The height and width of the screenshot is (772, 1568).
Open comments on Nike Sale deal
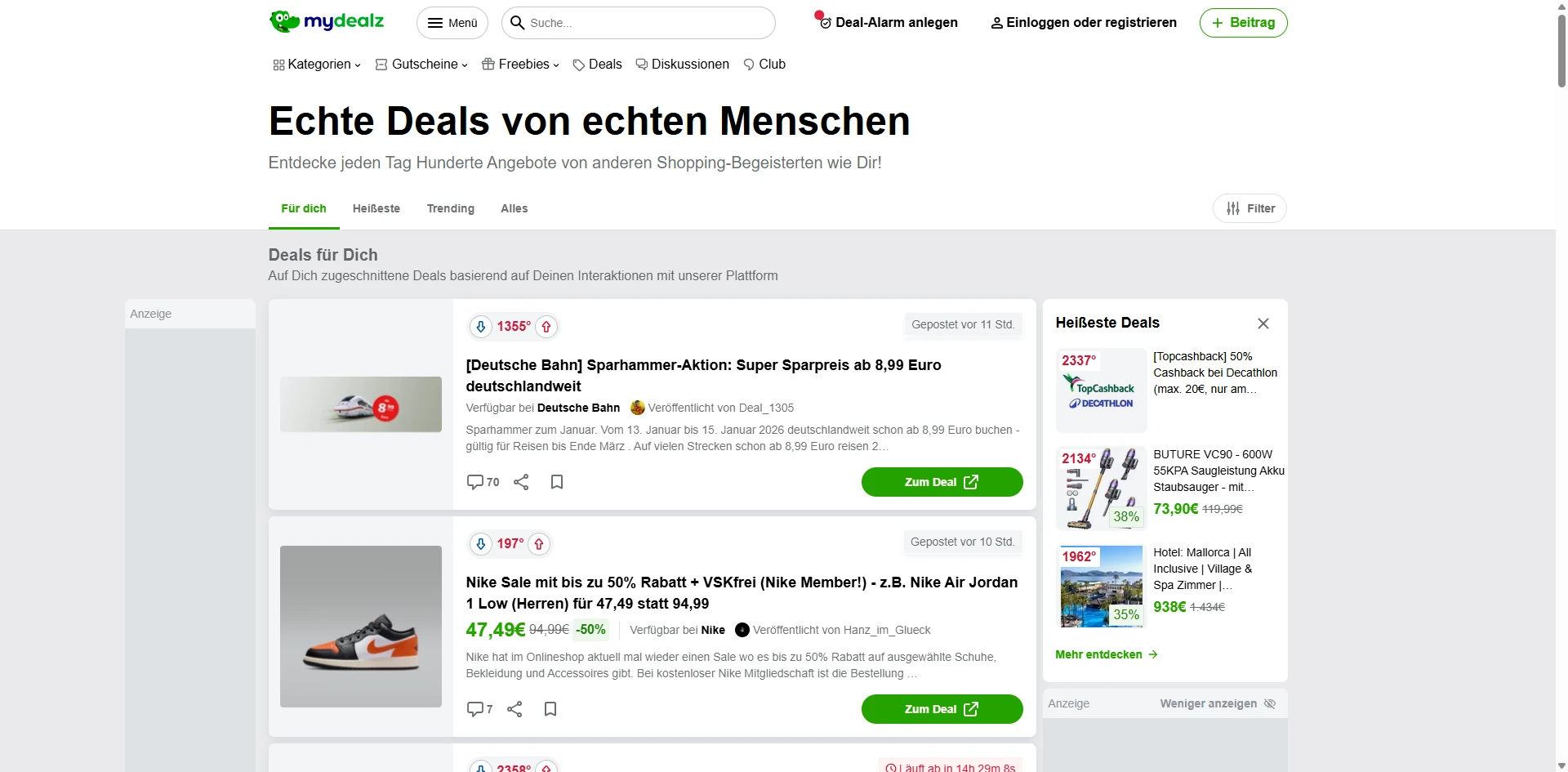coord(479,709)
